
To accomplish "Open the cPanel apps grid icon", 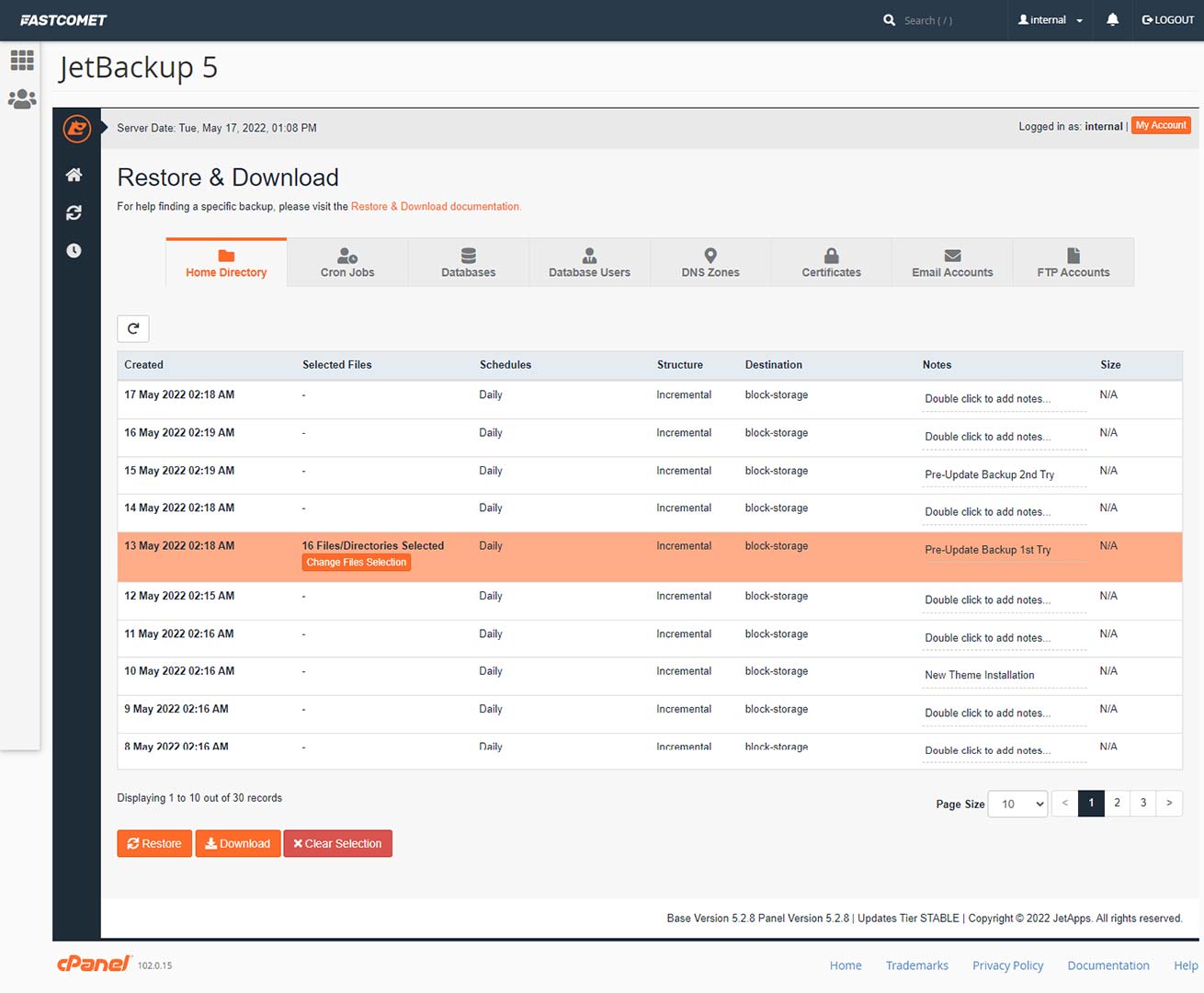I will click(x=22, y=61).
